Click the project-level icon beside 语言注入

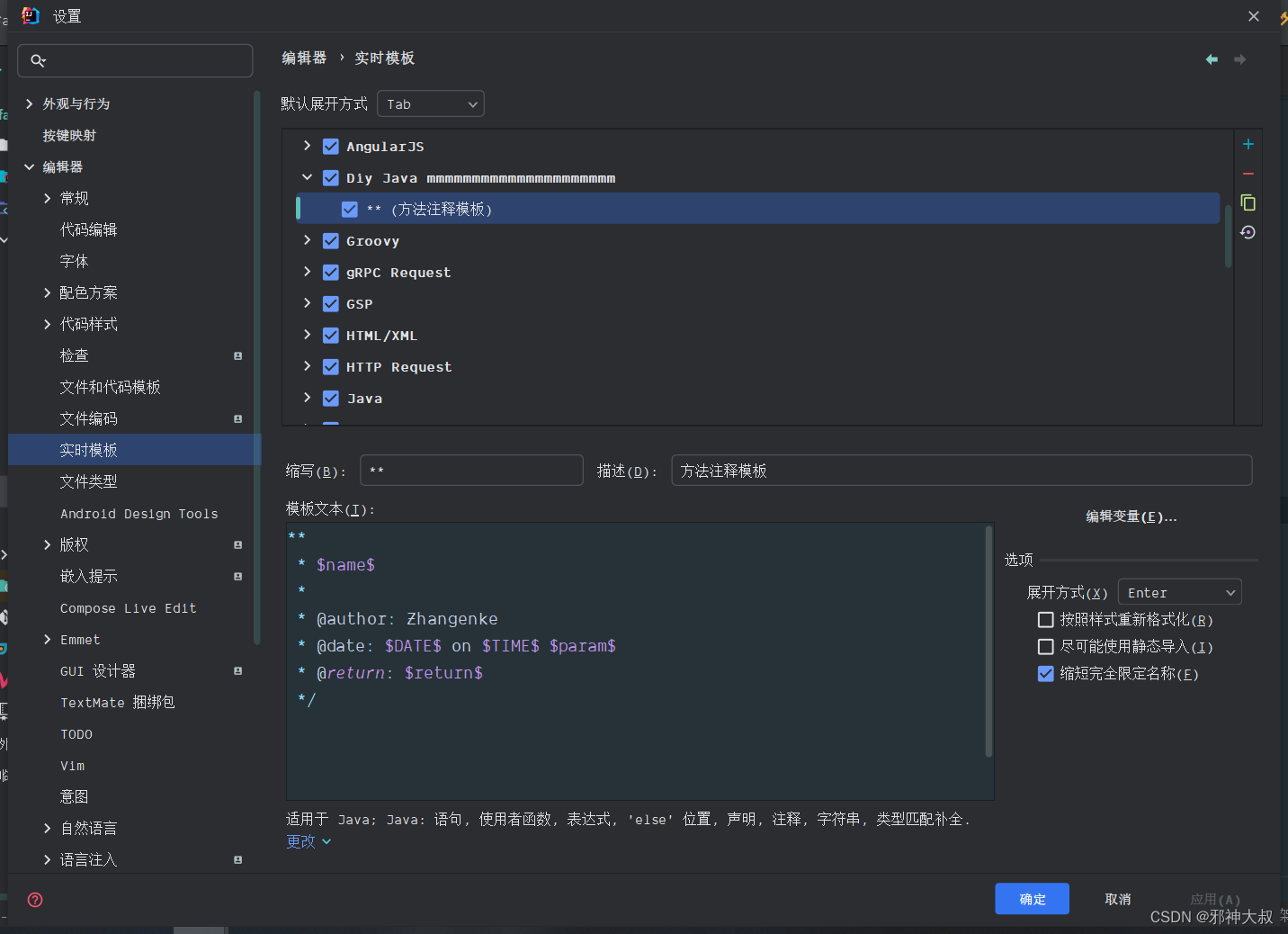(237, 860)
